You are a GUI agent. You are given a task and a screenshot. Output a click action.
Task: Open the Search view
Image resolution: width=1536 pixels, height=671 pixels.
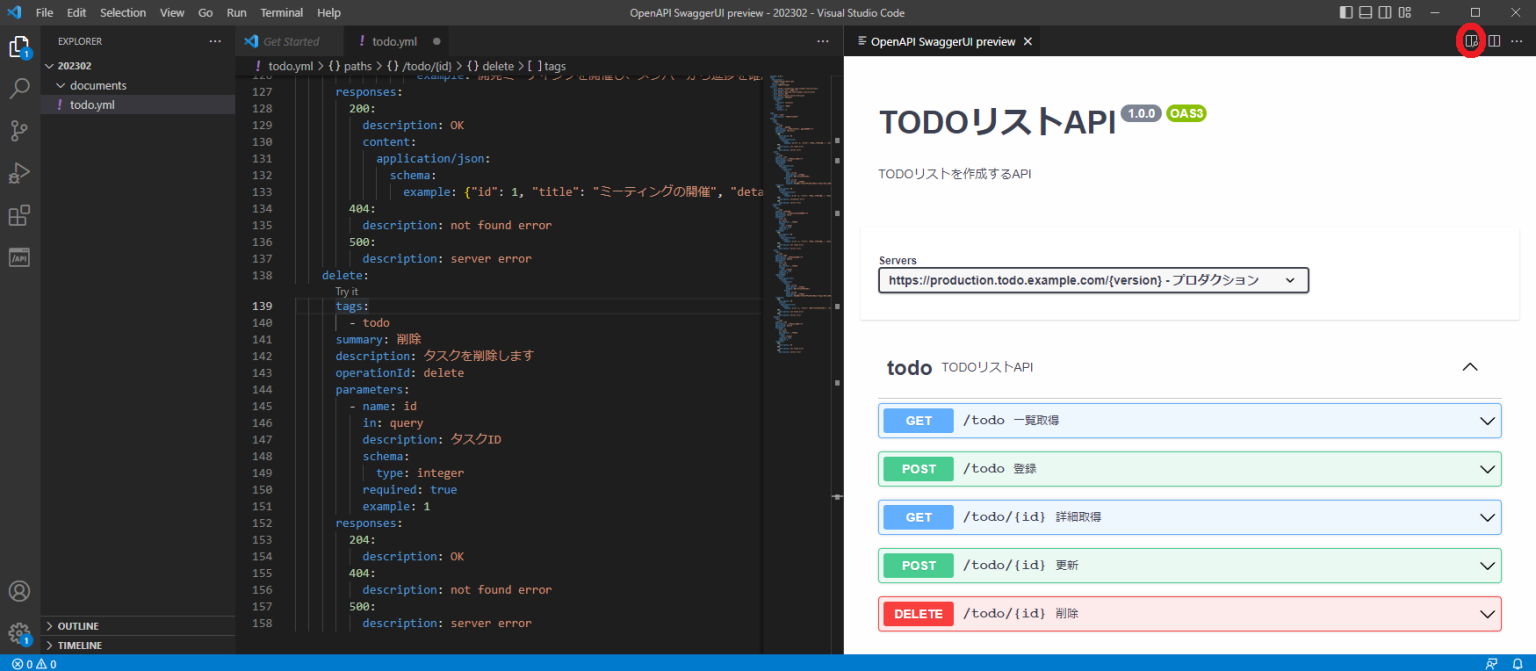[x=20, y=88]
